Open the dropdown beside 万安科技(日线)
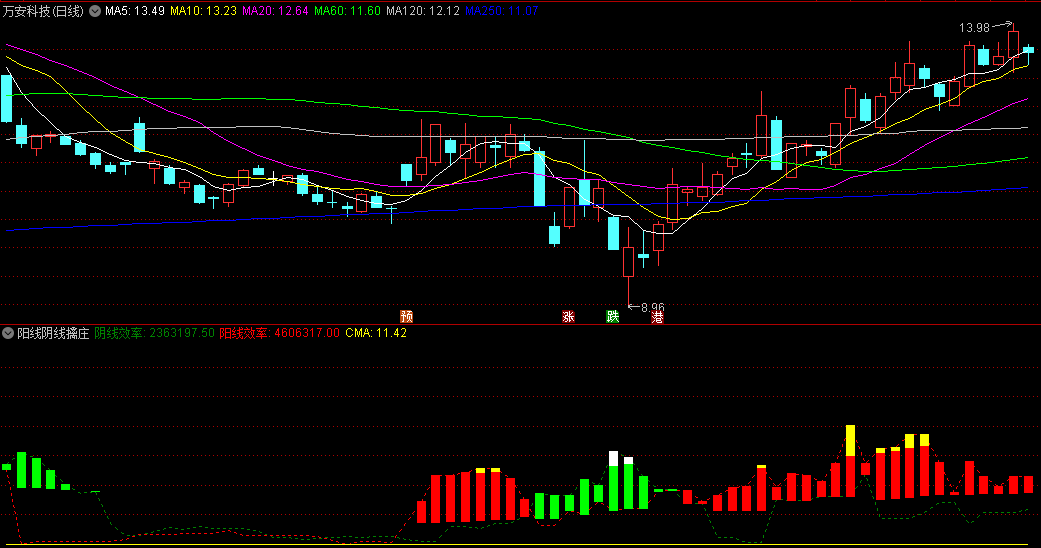Image resolution: width=1041 pixels, height=548 pixels. (x=95, y=11)
